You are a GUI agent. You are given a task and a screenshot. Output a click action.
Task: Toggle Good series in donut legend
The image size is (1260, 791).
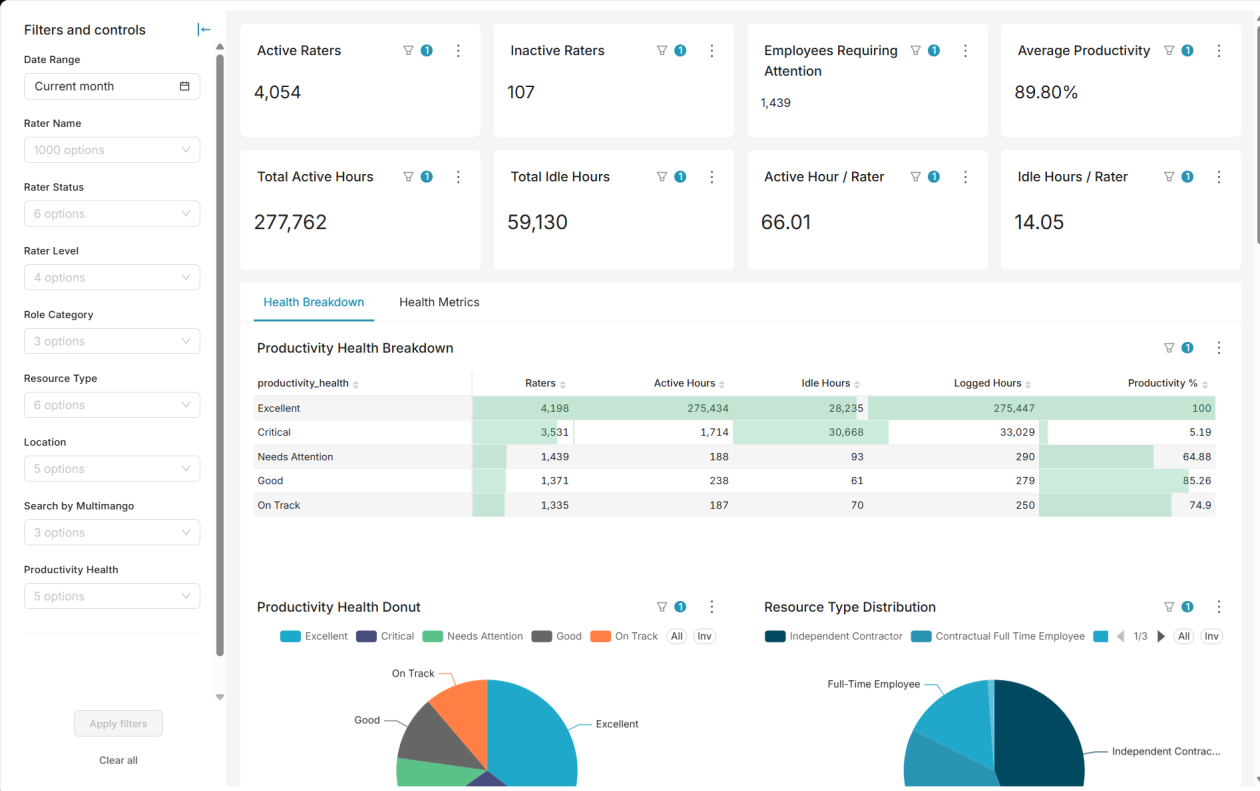(557, 636)
